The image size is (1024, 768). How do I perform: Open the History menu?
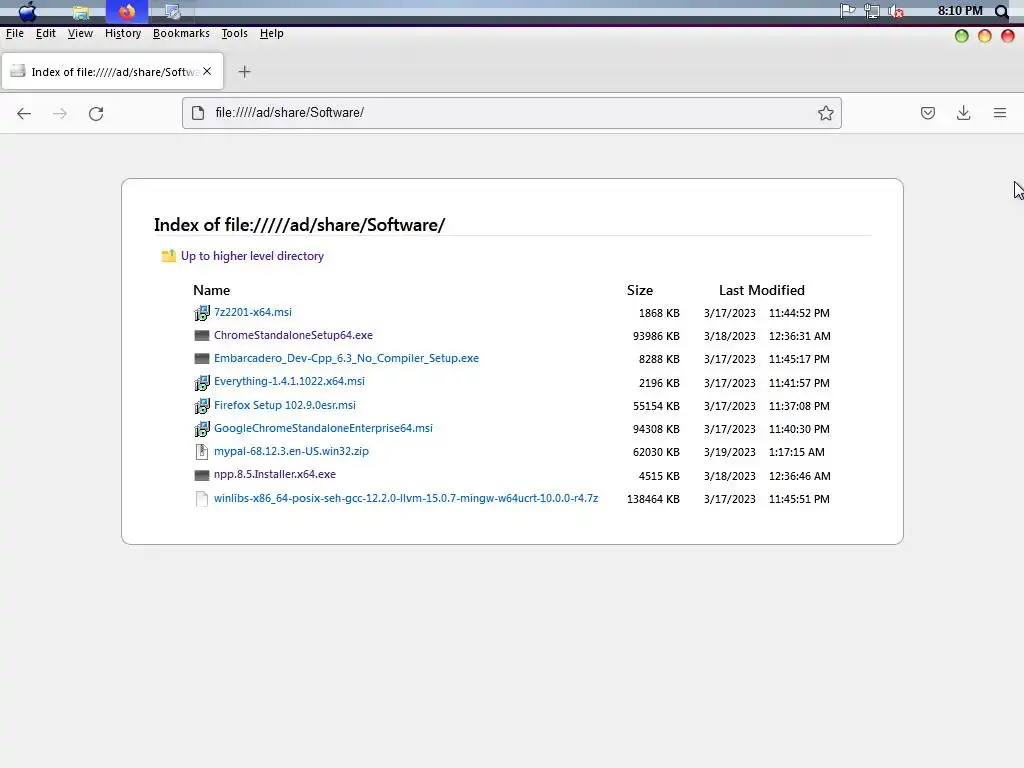(x=123, y=33)
